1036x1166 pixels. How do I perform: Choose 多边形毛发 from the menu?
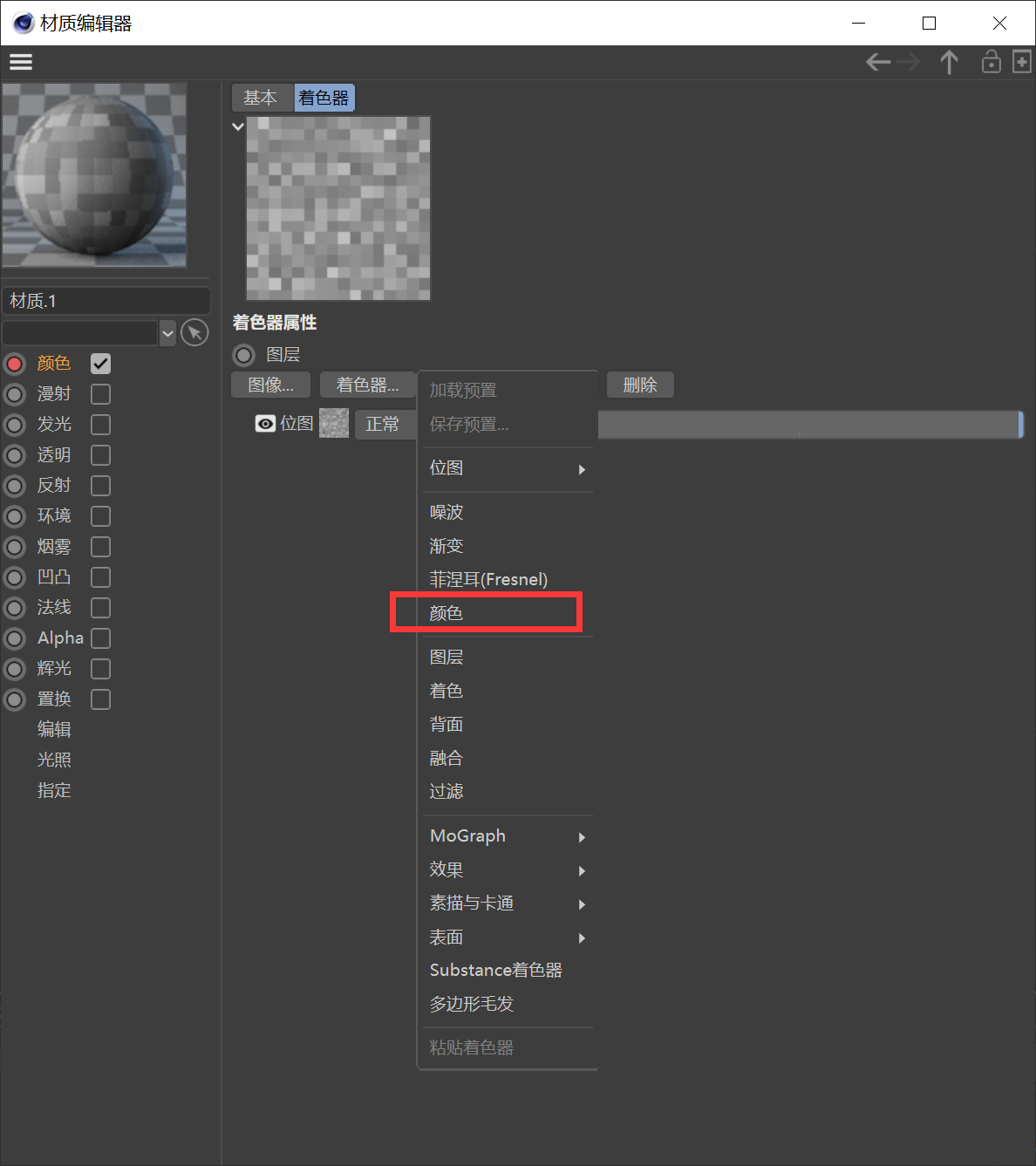[507, 1004]
